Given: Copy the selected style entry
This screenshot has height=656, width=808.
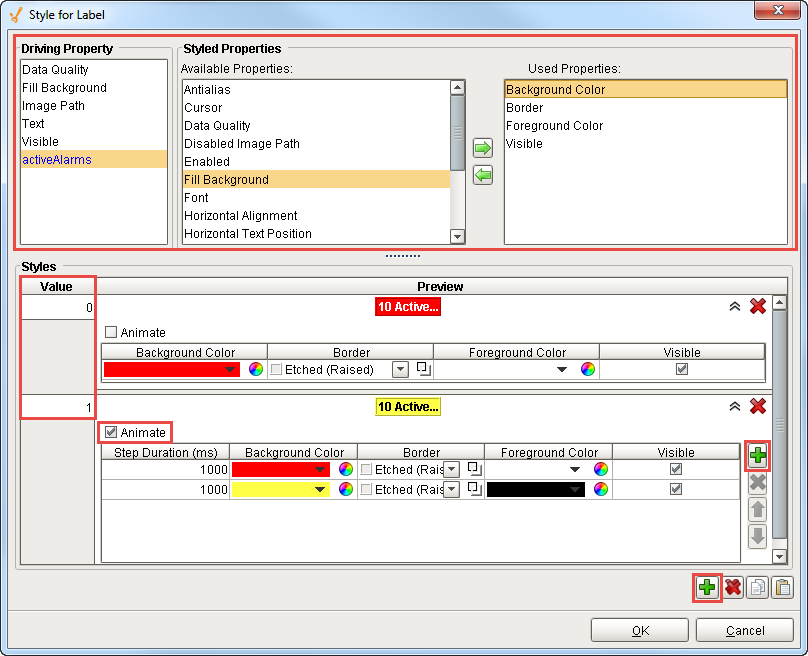Looking at the screenshot, I should pyautogui.click(x=757, y=588).
